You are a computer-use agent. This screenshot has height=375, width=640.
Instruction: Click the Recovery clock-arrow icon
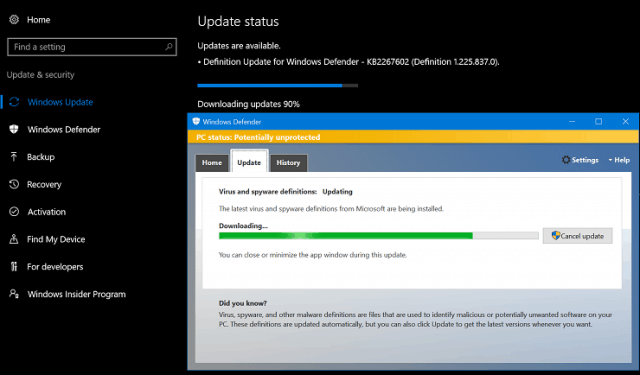[14, 184]
